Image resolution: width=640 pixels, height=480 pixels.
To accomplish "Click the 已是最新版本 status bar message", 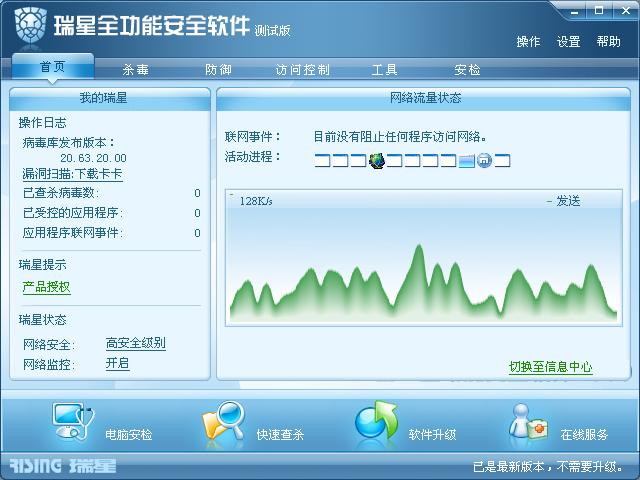I will [548, 466].
